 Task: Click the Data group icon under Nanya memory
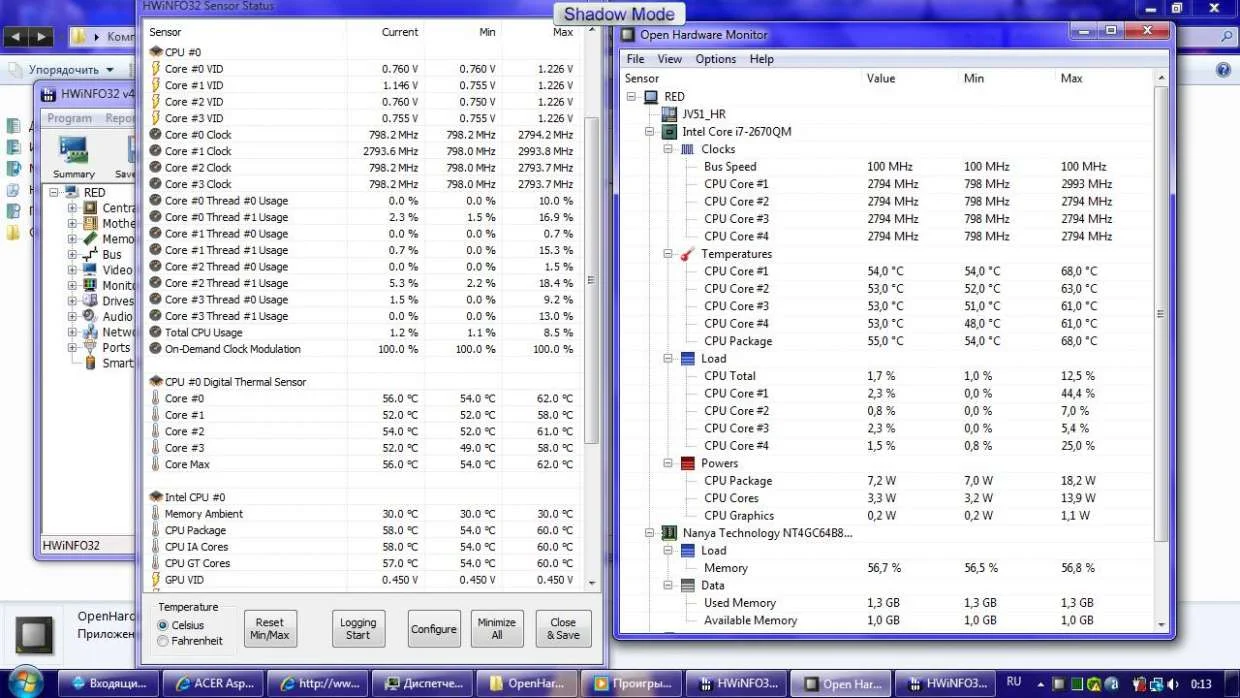click(x=687, y=585)
